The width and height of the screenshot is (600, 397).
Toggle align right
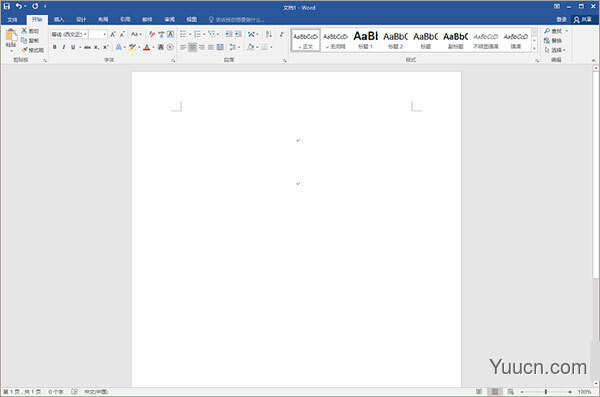[201, 47]
